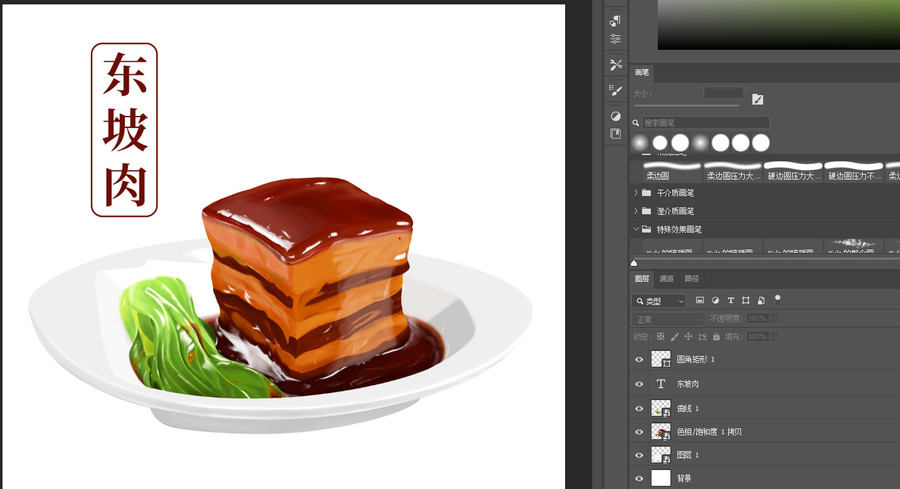Select the 画笔 panel tab
This screenshot has width=900, height=489.
(642, 72)
